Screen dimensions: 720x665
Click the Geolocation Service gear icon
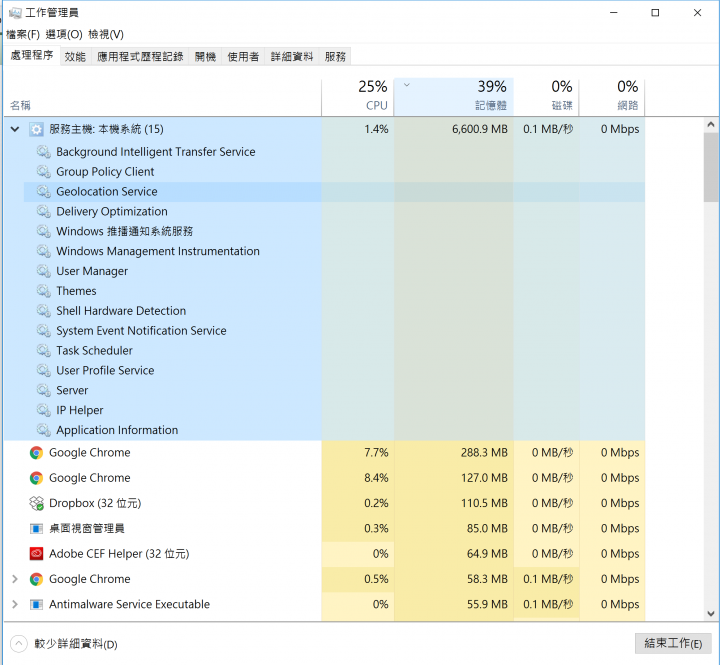[44, 191]
